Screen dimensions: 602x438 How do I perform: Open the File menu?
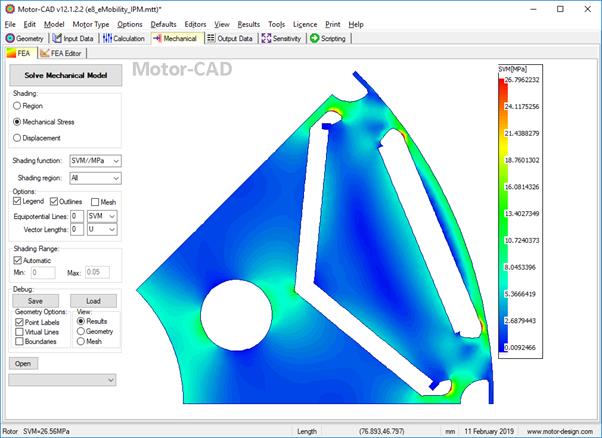(10, 24)
